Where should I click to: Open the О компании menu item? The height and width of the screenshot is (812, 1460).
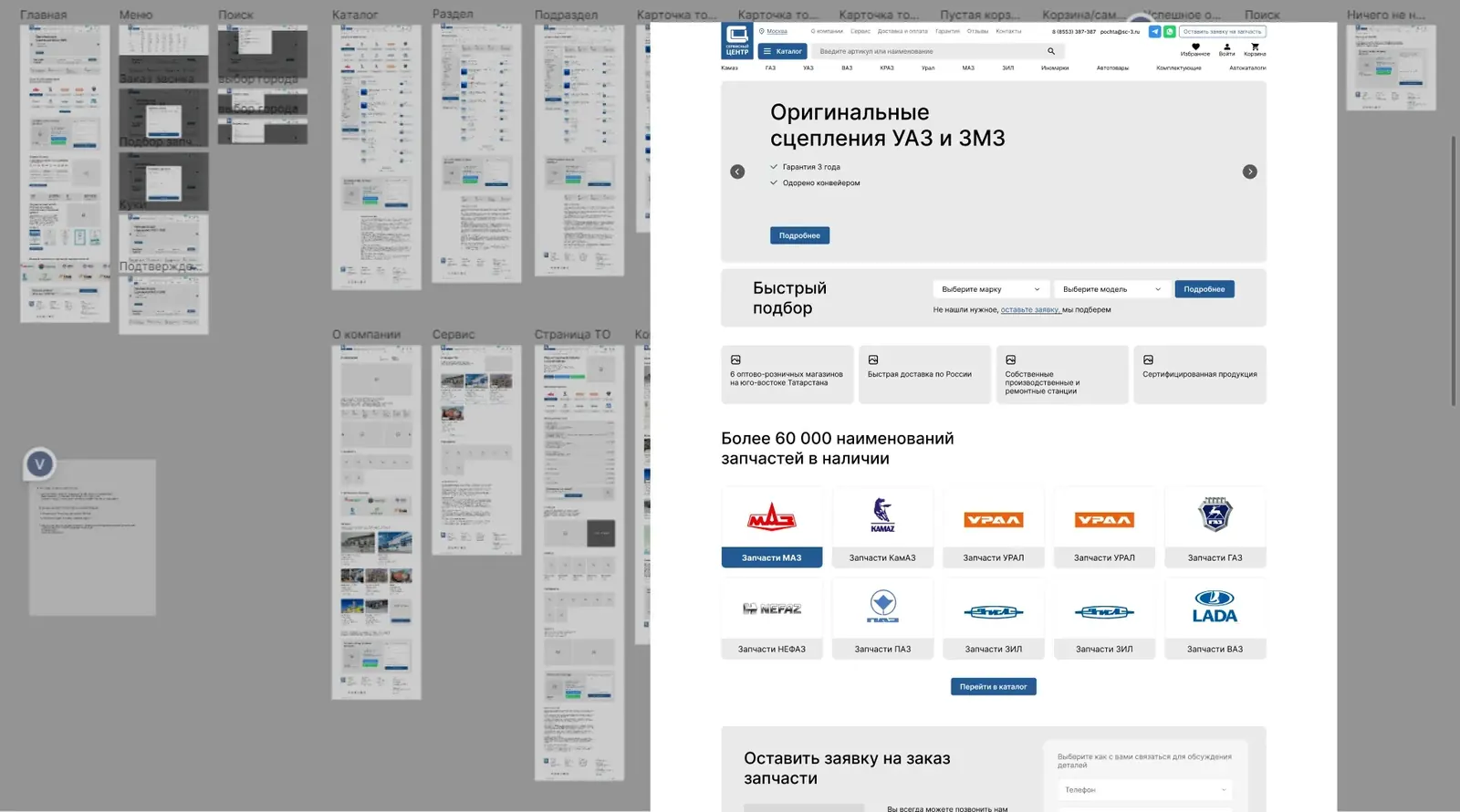tap(827, 31)
